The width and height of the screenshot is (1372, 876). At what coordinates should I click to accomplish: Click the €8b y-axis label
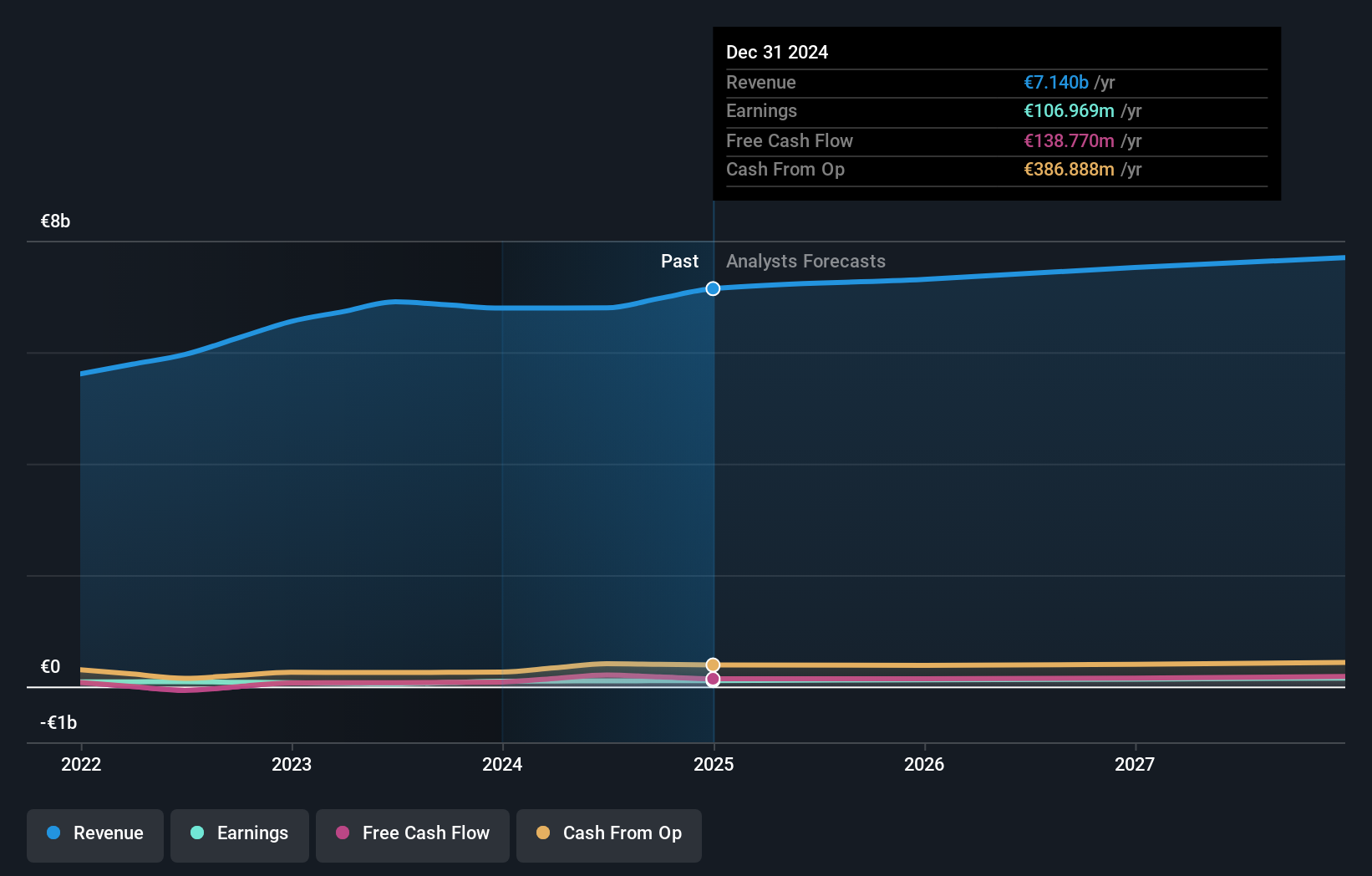55,221
